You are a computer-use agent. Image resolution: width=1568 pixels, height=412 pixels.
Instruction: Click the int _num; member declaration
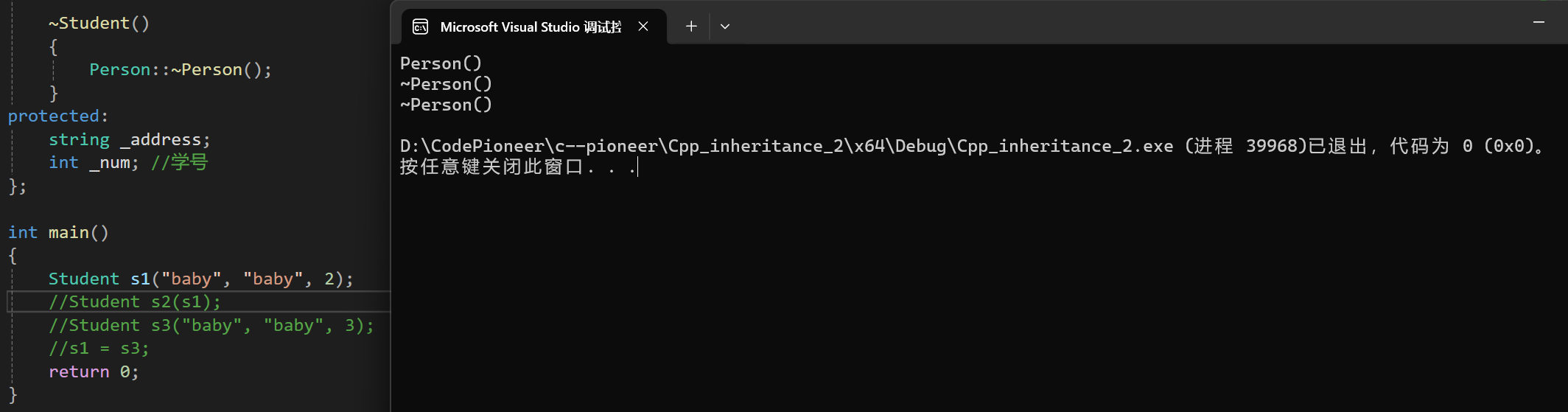[94, 162]
